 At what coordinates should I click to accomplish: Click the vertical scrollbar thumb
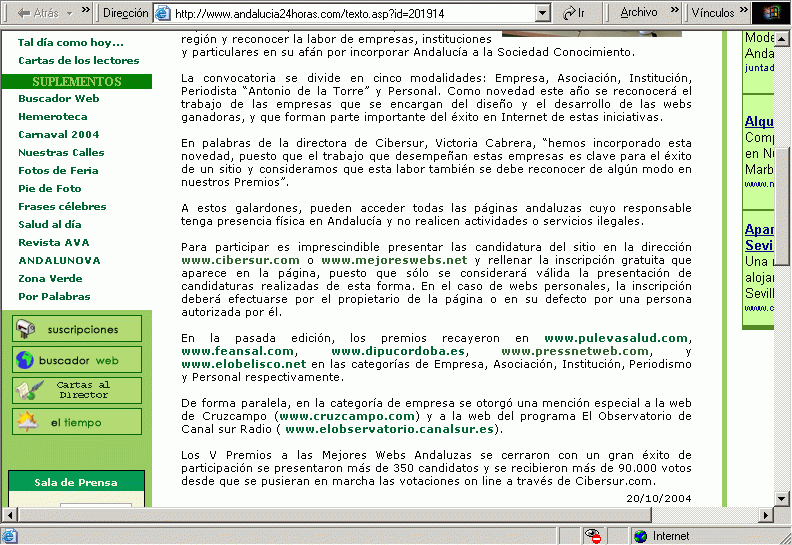pos(782,206)
